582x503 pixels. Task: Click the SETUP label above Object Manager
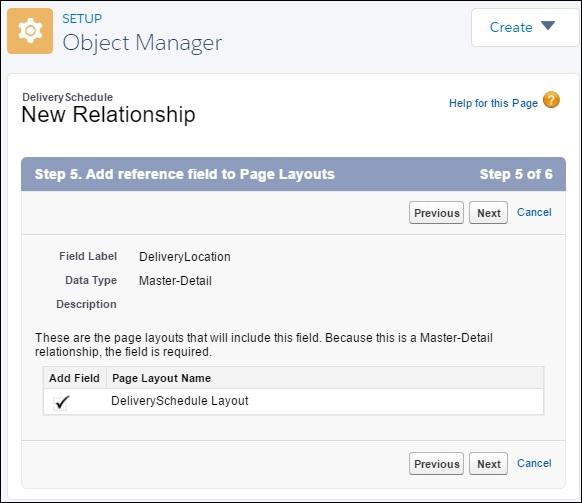82,18
